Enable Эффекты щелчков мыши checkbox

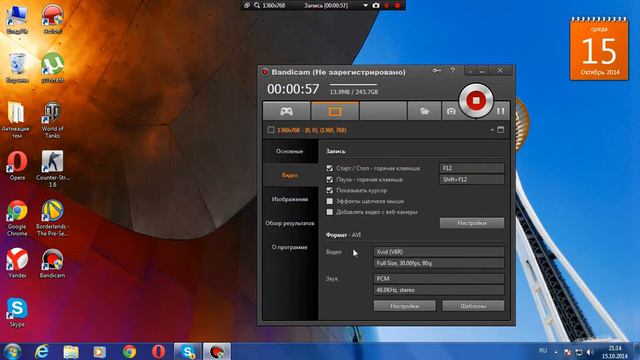[329, 201]
